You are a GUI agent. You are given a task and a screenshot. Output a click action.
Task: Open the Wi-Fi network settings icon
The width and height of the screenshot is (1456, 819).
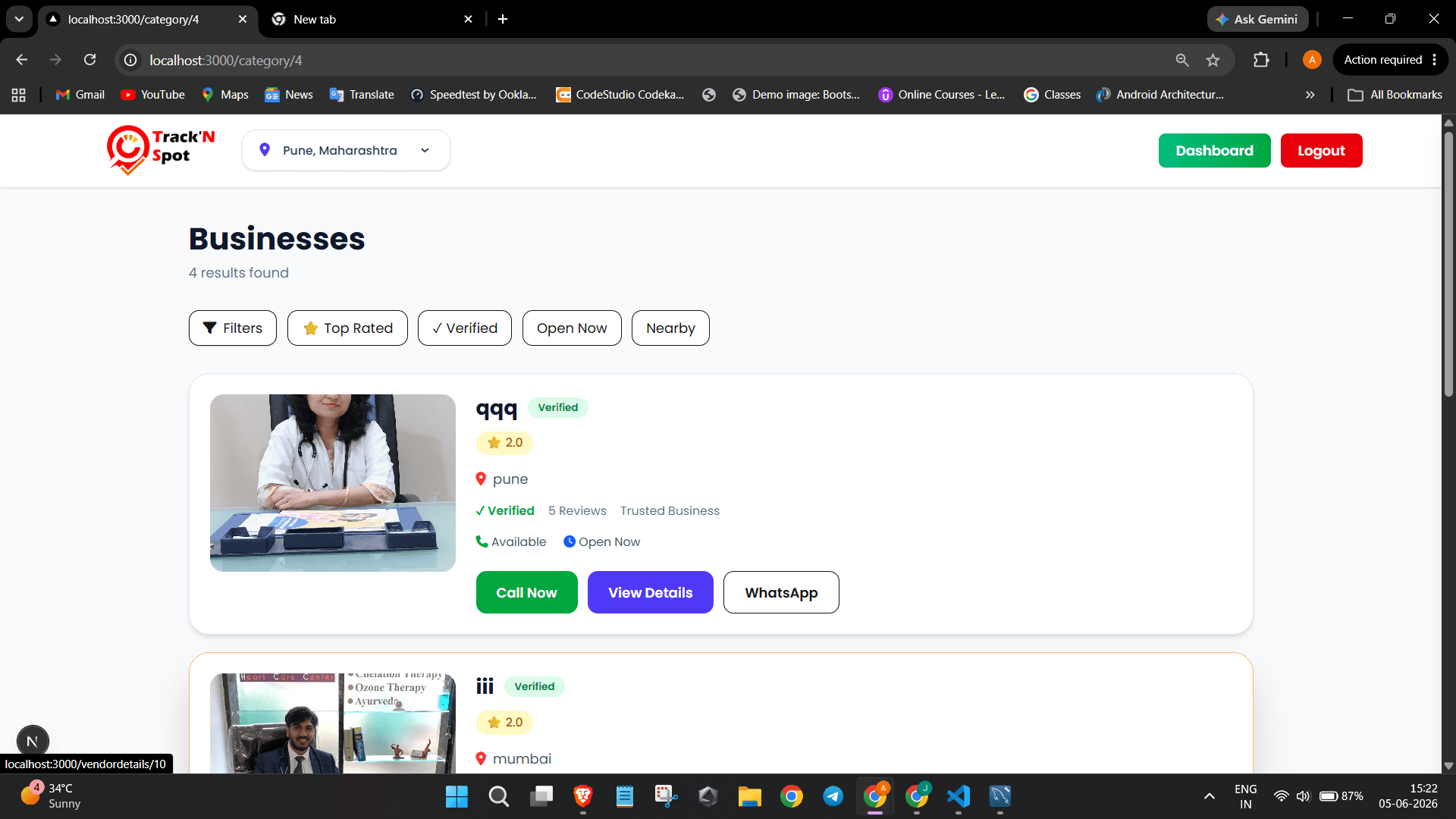tap(1281, 796)
